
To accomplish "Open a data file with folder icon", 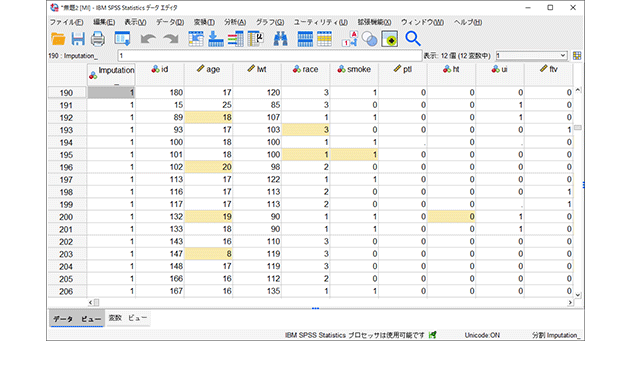I will [x=58, y=39].
